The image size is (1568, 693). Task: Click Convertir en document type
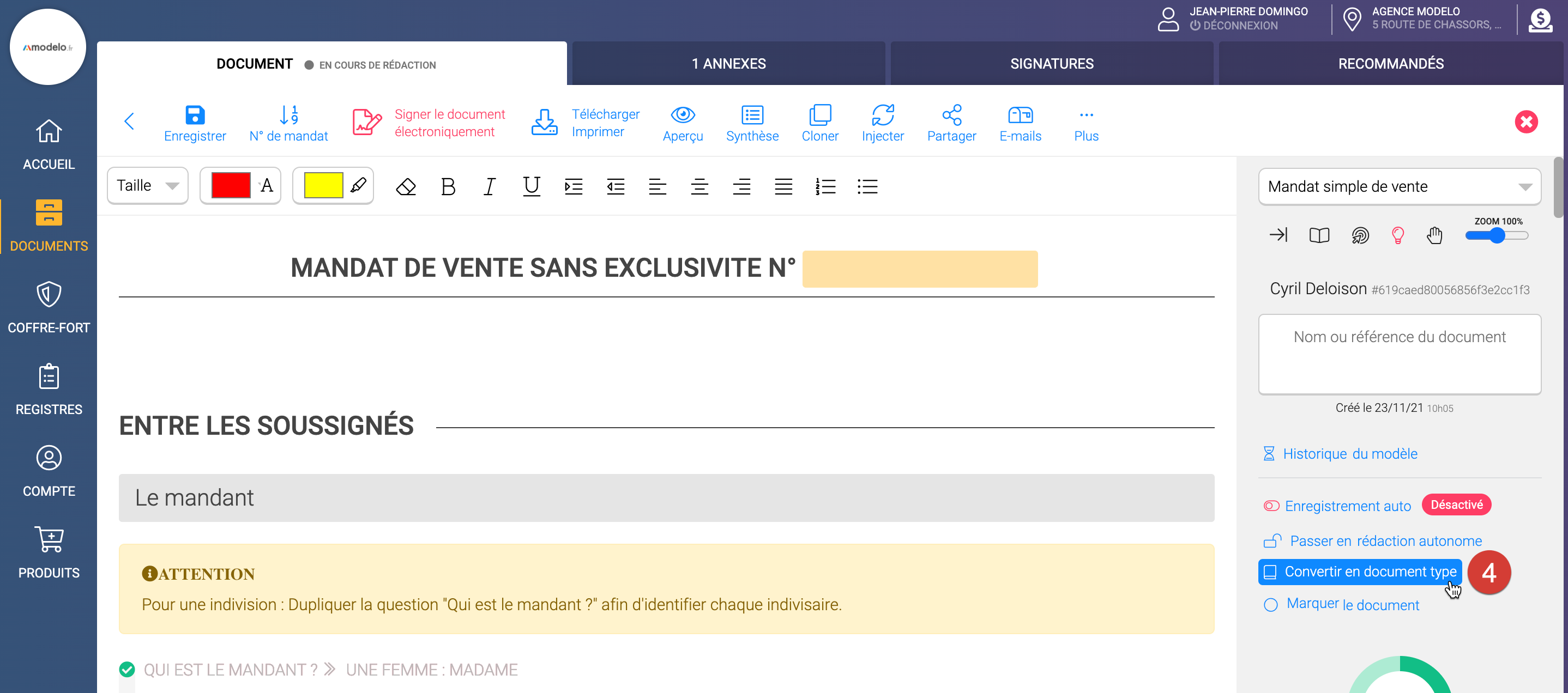[1360, 572]
